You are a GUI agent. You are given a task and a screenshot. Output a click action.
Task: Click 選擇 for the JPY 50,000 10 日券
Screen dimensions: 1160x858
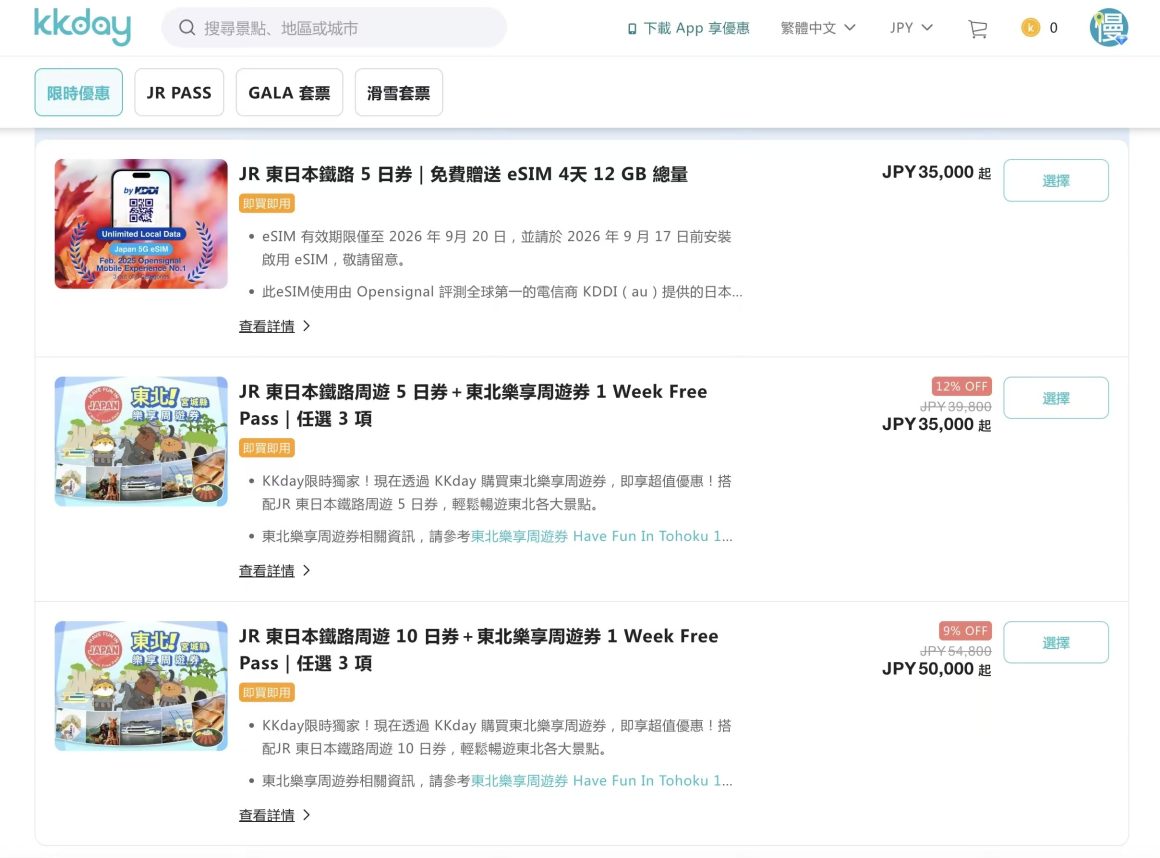[x=1056, y=643]
